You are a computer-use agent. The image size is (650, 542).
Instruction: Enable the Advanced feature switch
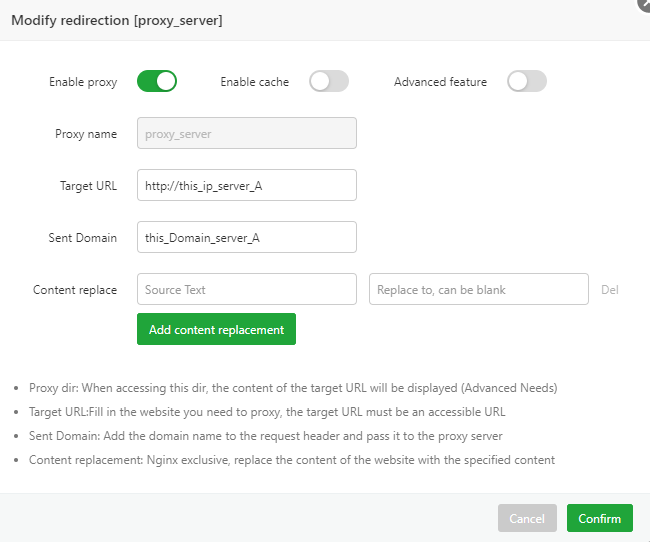[x=526, y=81]
